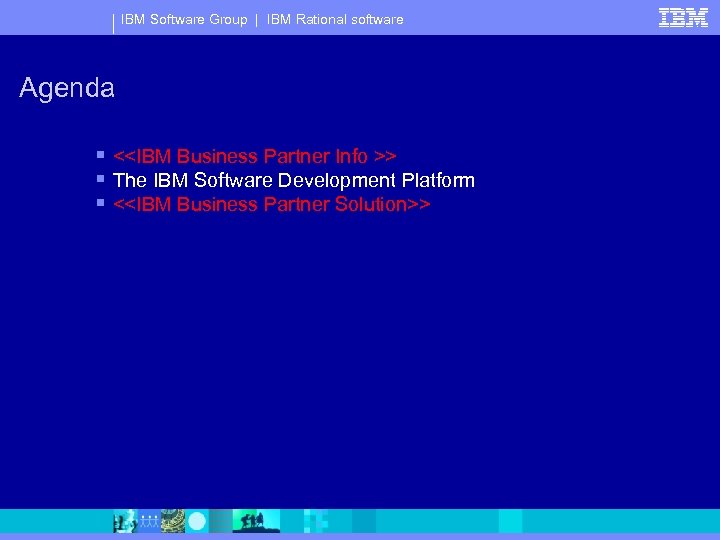Image resolution: width=720 pixels, height=540 pixels.
Task: Select the "Agenda" slide title
Action: click(67, 88)
